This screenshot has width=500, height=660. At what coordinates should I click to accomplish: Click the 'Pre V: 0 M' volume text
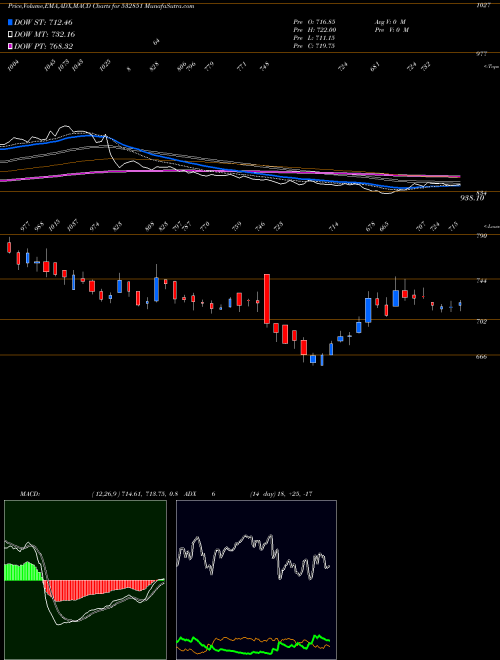pyautogui.click(x=391, y=30)
